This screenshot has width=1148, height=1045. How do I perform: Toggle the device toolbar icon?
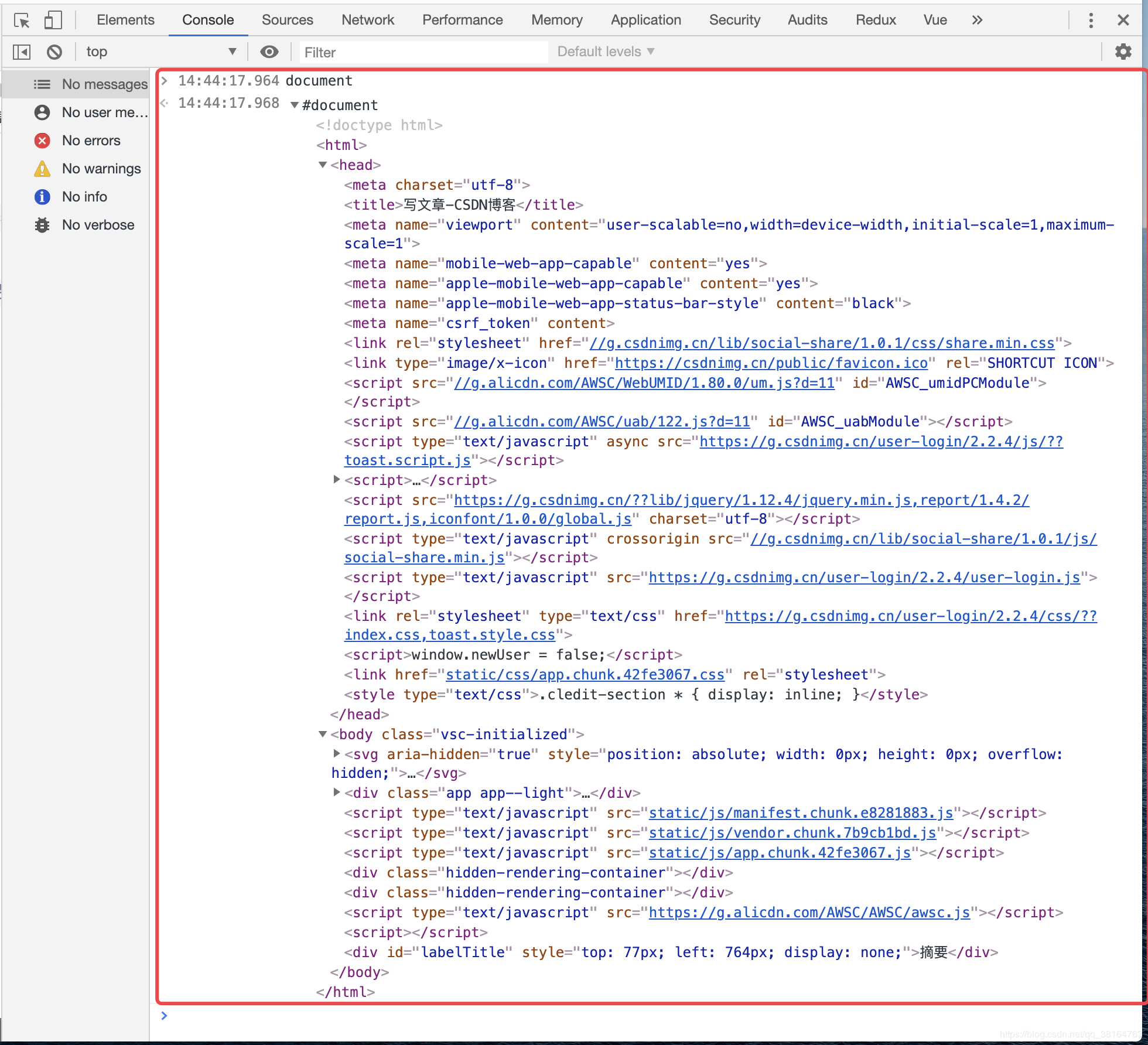[x=53, y=21]
